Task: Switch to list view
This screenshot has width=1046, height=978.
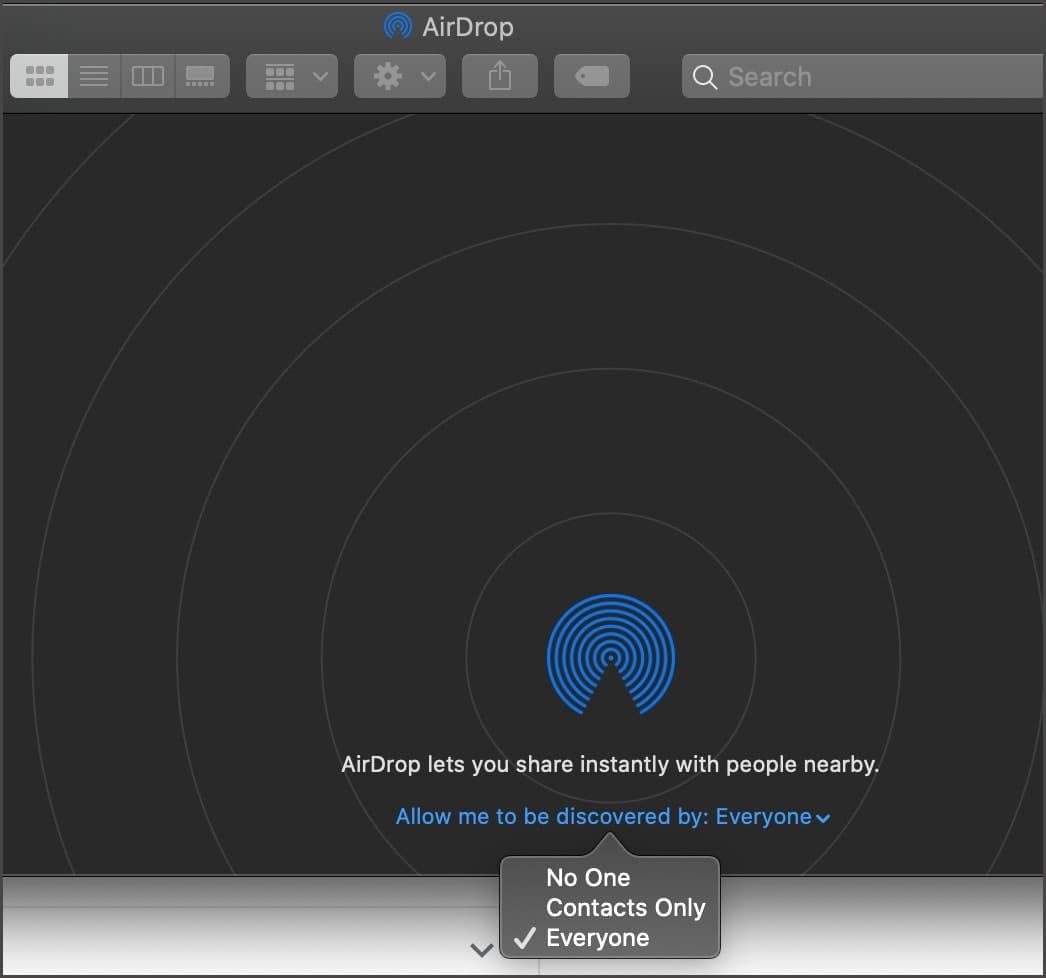Action: 94,76
